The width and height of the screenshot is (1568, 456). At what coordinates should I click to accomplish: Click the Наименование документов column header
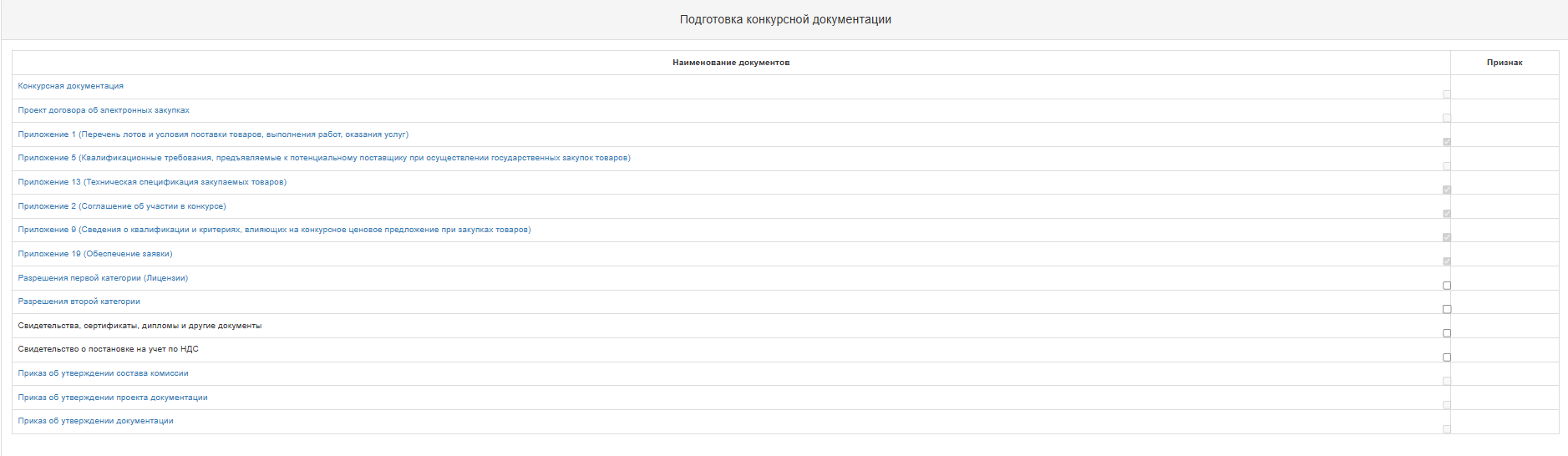[x=731, y=63]
